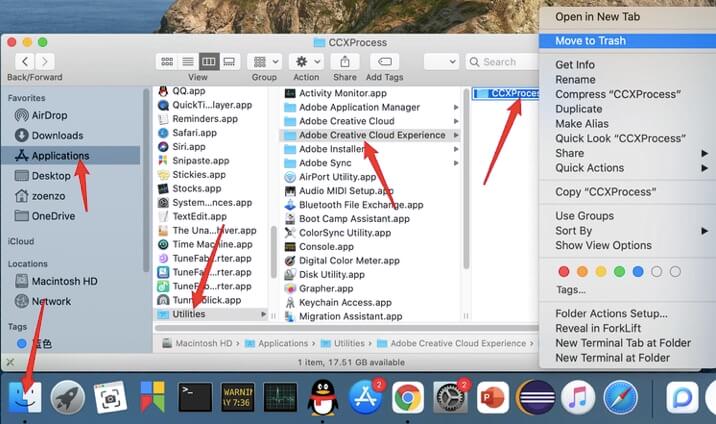Screen dimensions: 716x424
Task: Go back with the Back arrow button
Action: click(25, 62)
